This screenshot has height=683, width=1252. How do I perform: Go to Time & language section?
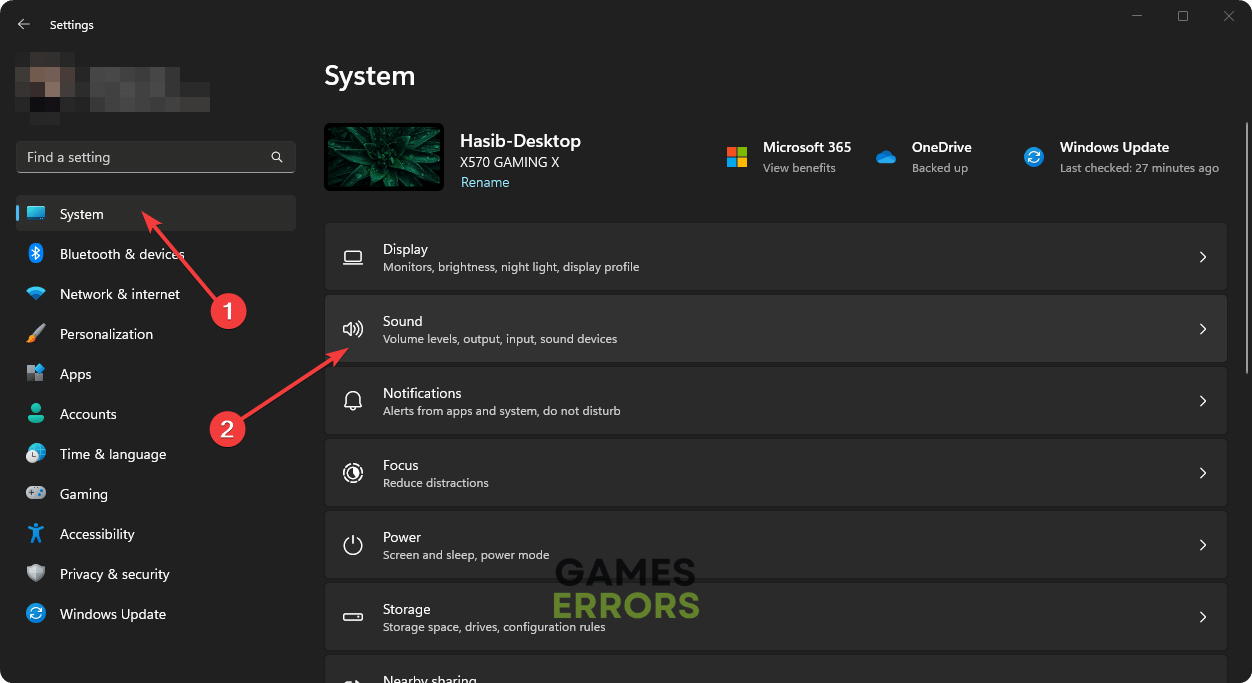(112, 454)
